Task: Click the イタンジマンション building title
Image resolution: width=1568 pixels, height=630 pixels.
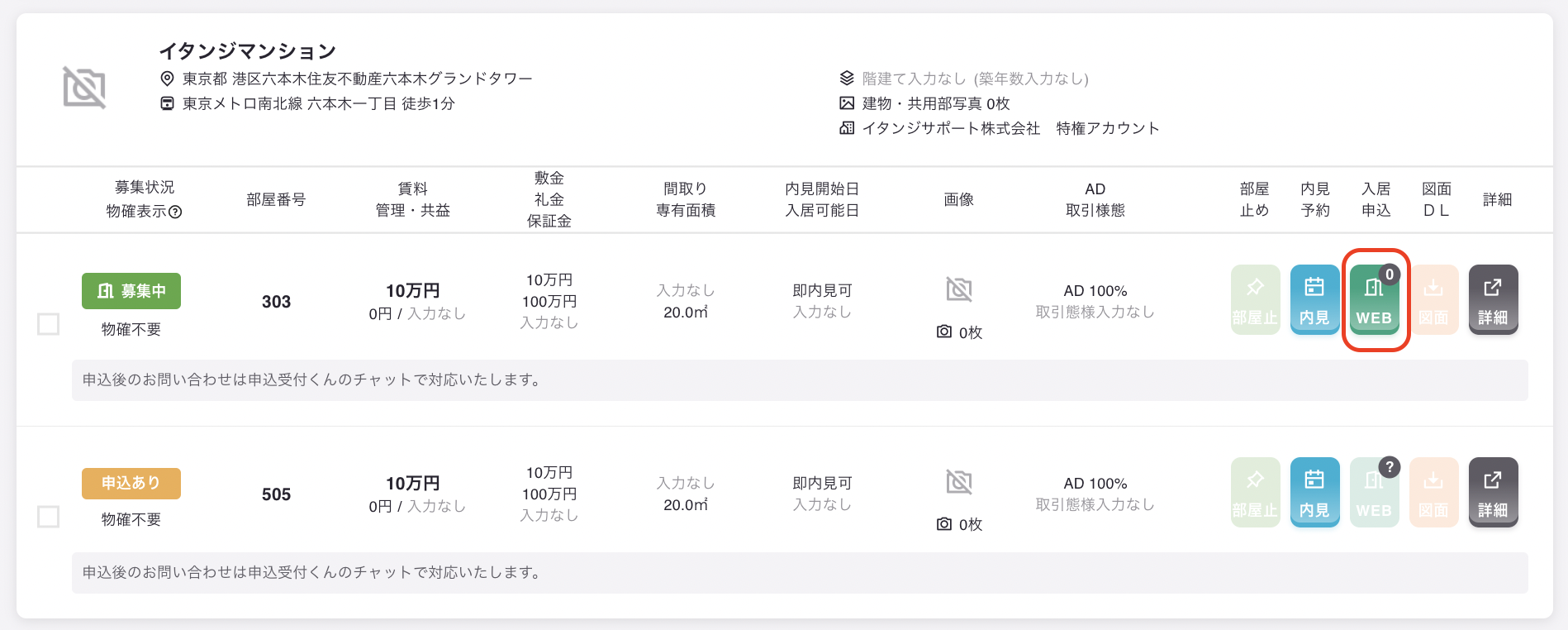Action: point(248,51)
